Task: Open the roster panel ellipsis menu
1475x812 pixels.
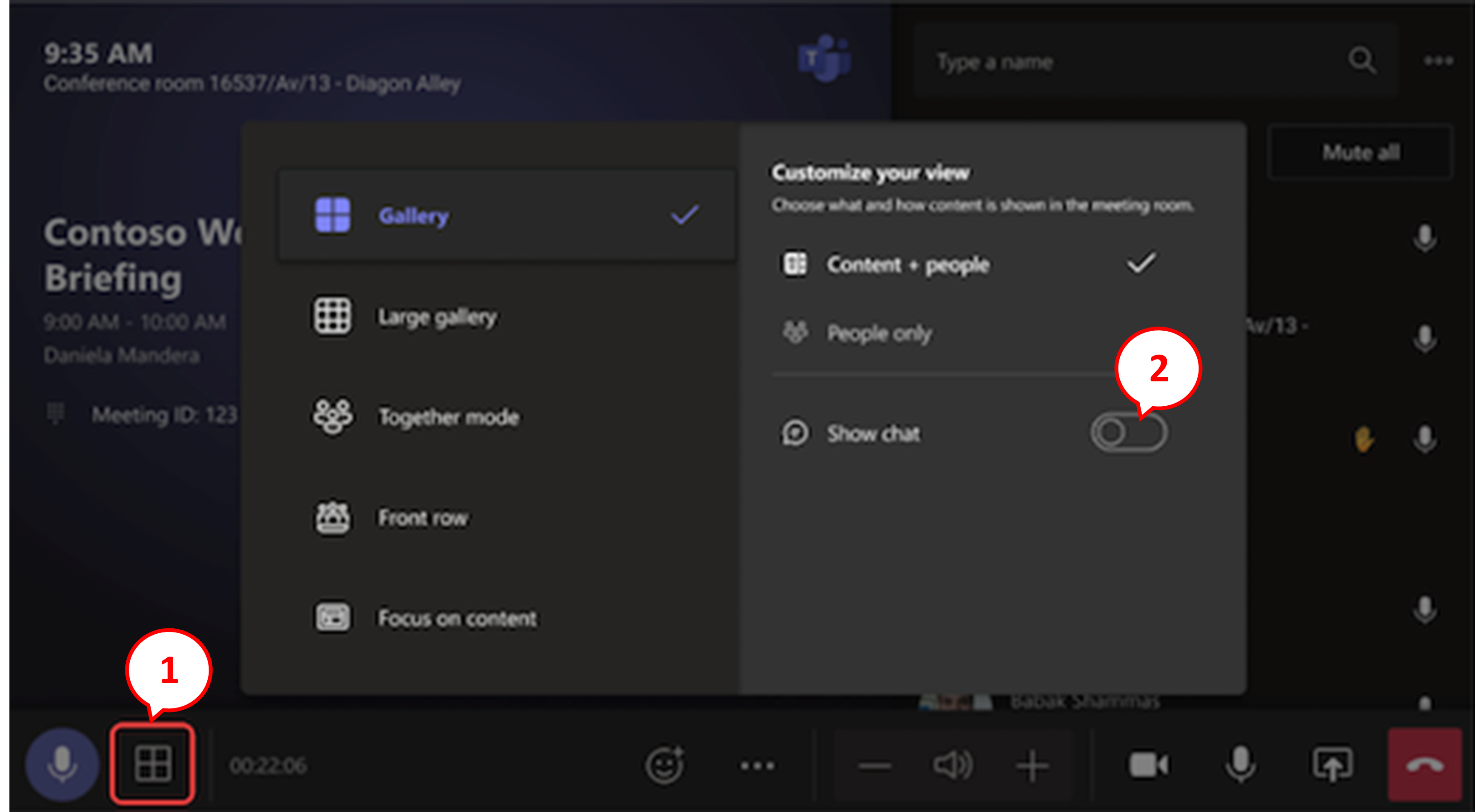Action: click(1438, 61)
